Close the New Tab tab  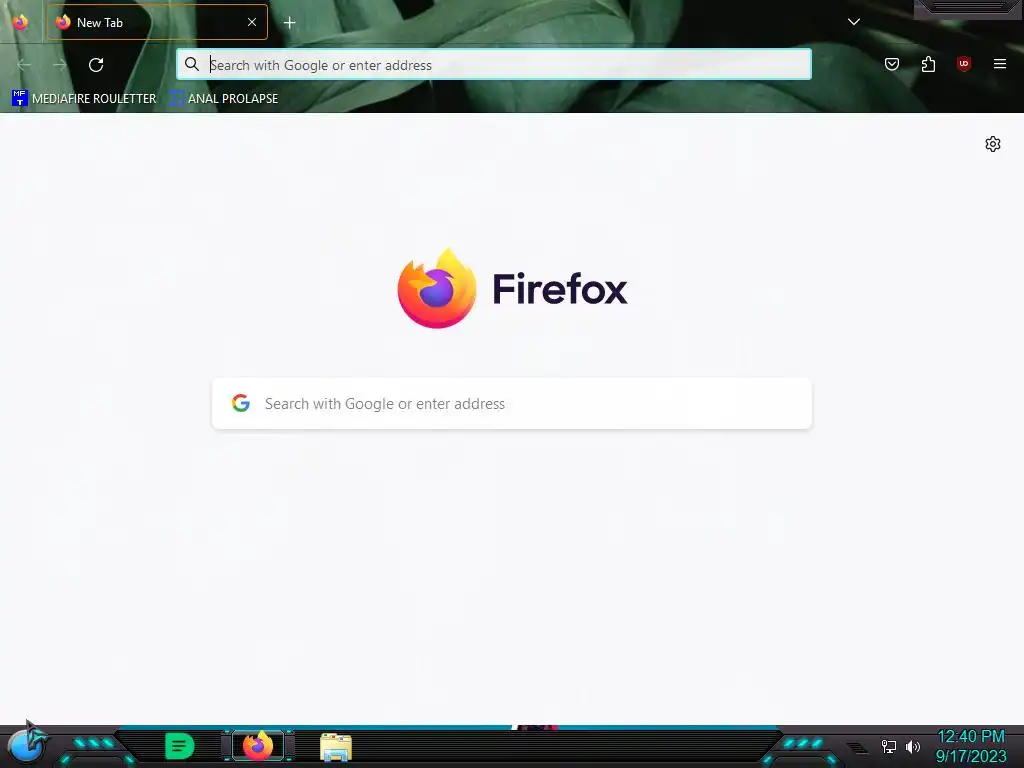pyautogui.click(x=251, y=22)
